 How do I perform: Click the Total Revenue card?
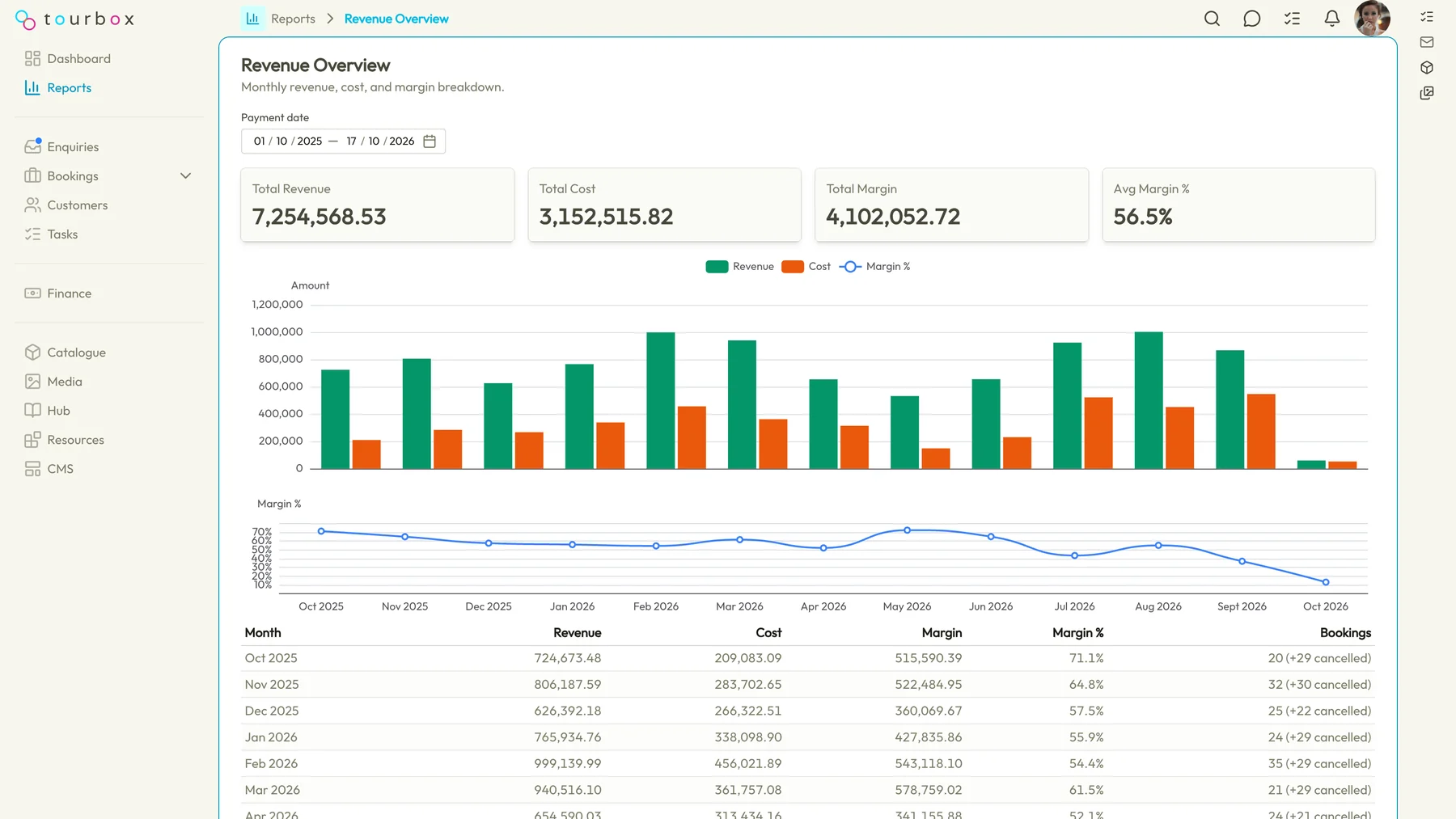[378, 205]
